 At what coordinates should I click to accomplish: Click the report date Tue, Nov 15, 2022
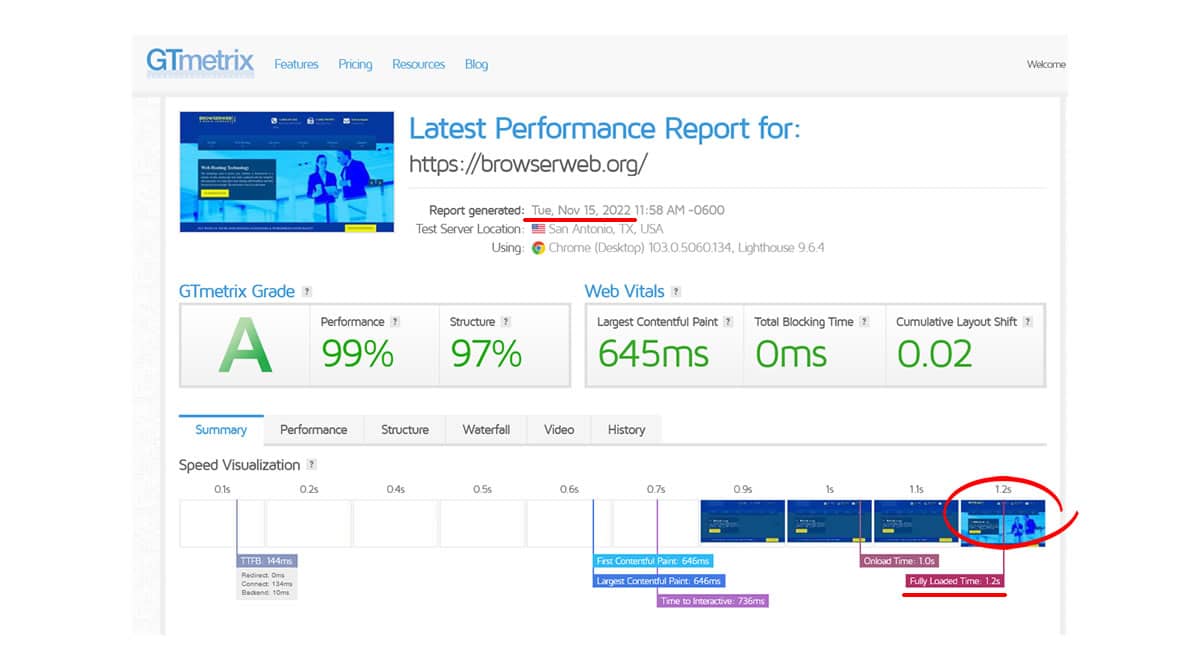[580, 210]
